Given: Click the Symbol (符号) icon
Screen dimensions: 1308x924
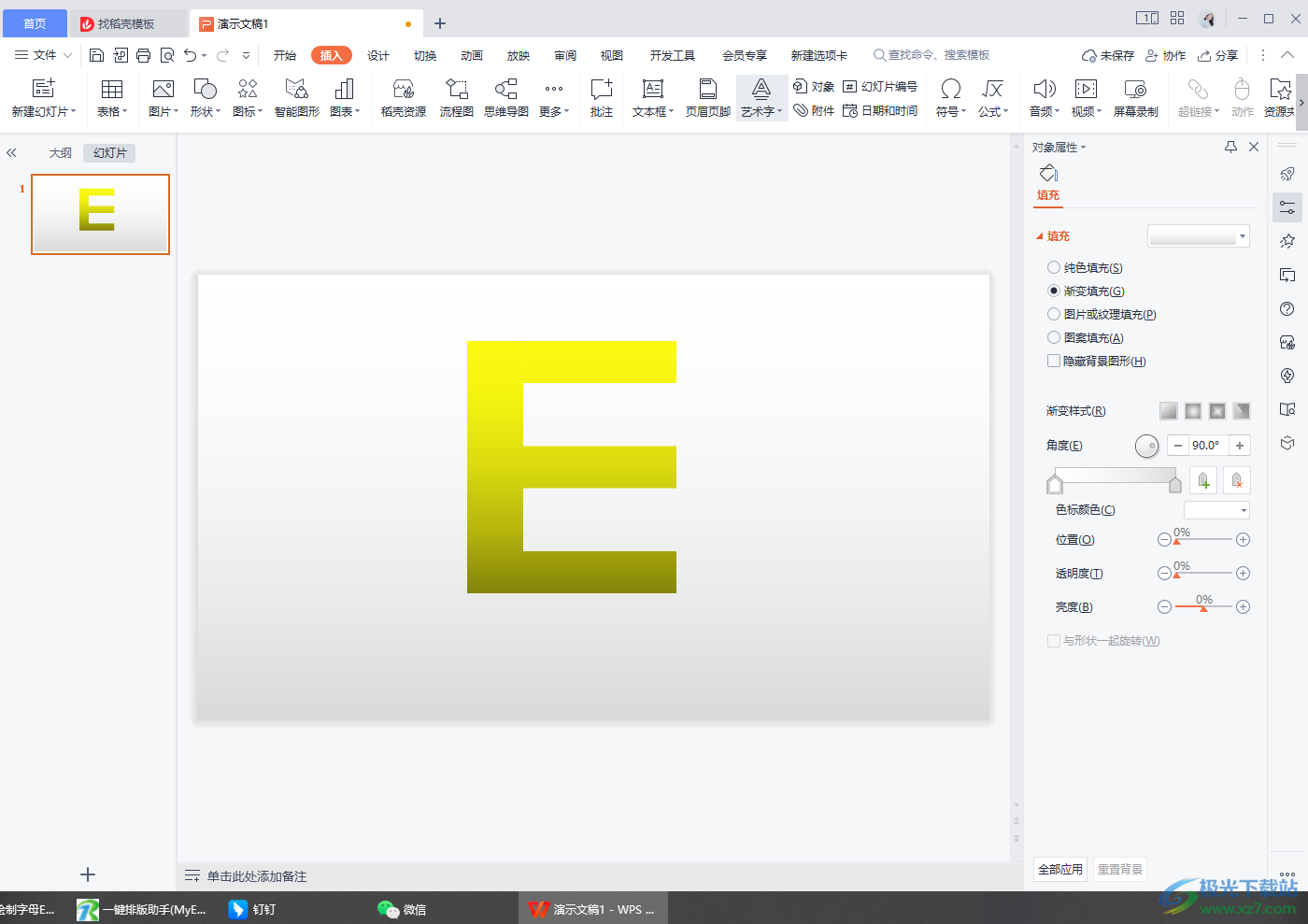Looking at the screenshot, I should 951,89.
